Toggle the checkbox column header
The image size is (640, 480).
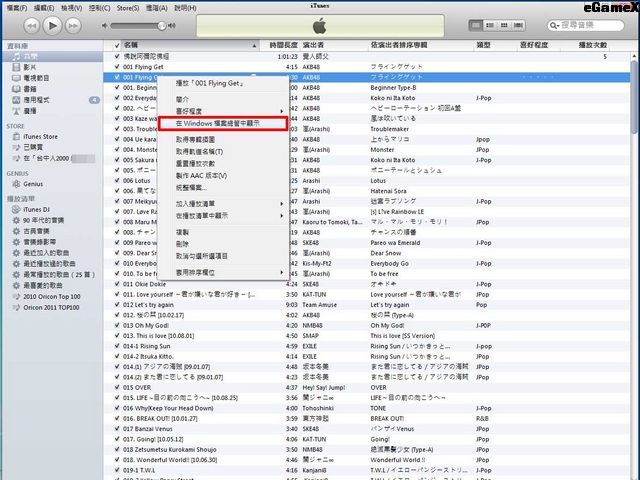[x=117, y=45]
